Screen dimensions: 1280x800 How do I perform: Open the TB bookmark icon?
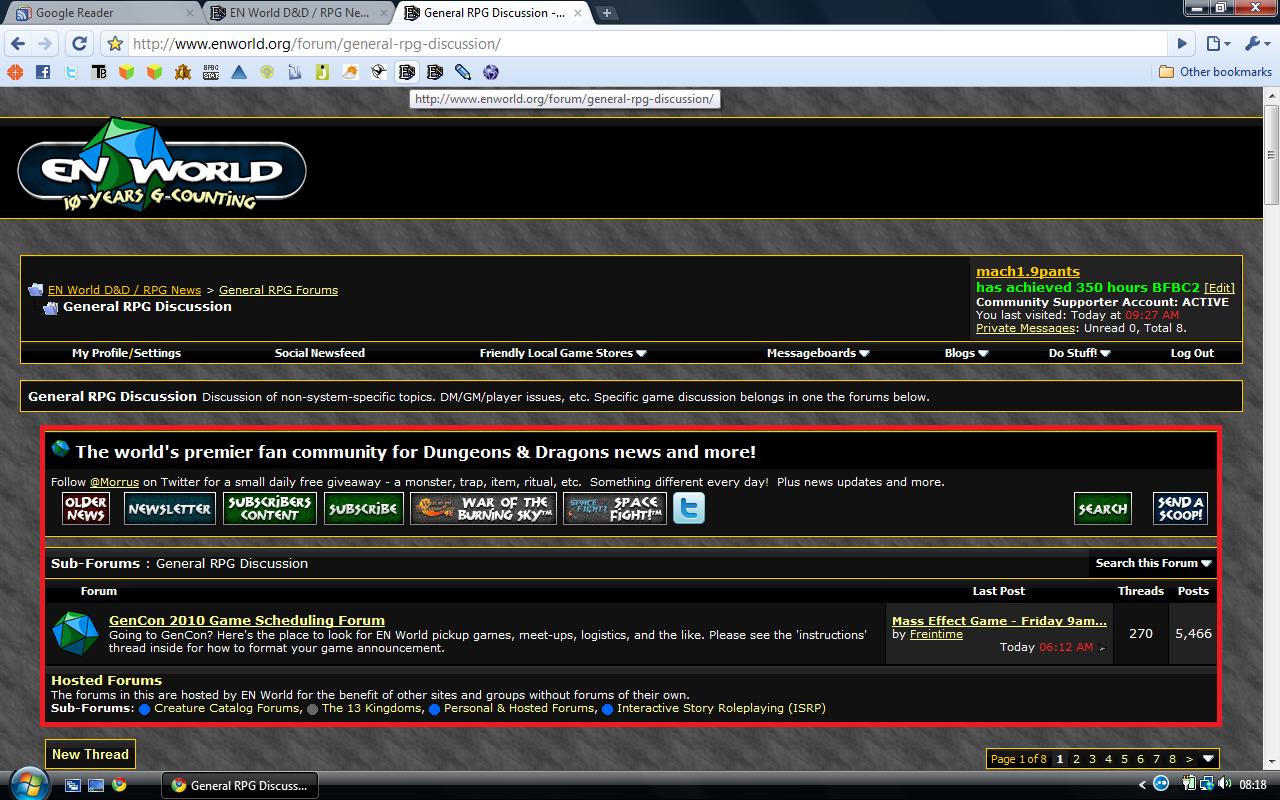[x=98, y=72]
